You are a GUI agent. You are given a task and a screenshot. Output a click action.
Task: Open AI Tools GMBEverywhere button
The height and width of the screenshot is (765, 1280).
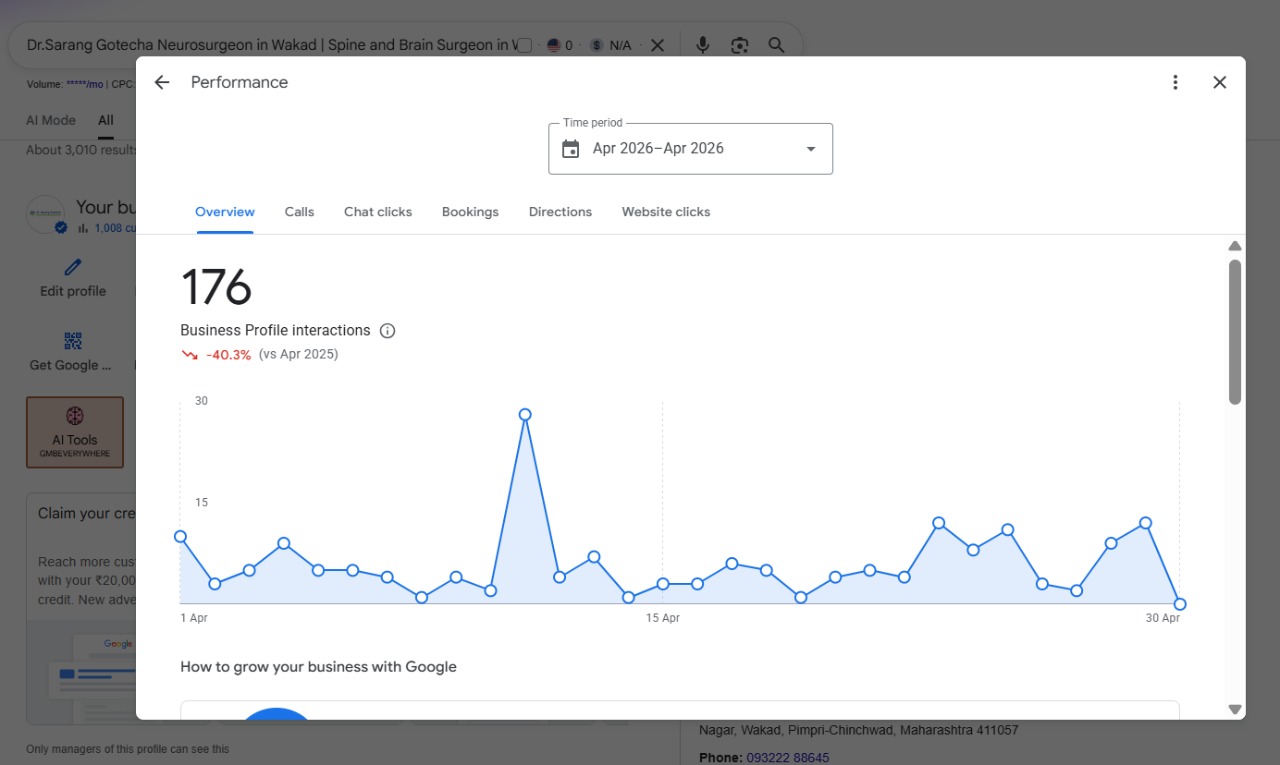(x=75, y=432)
